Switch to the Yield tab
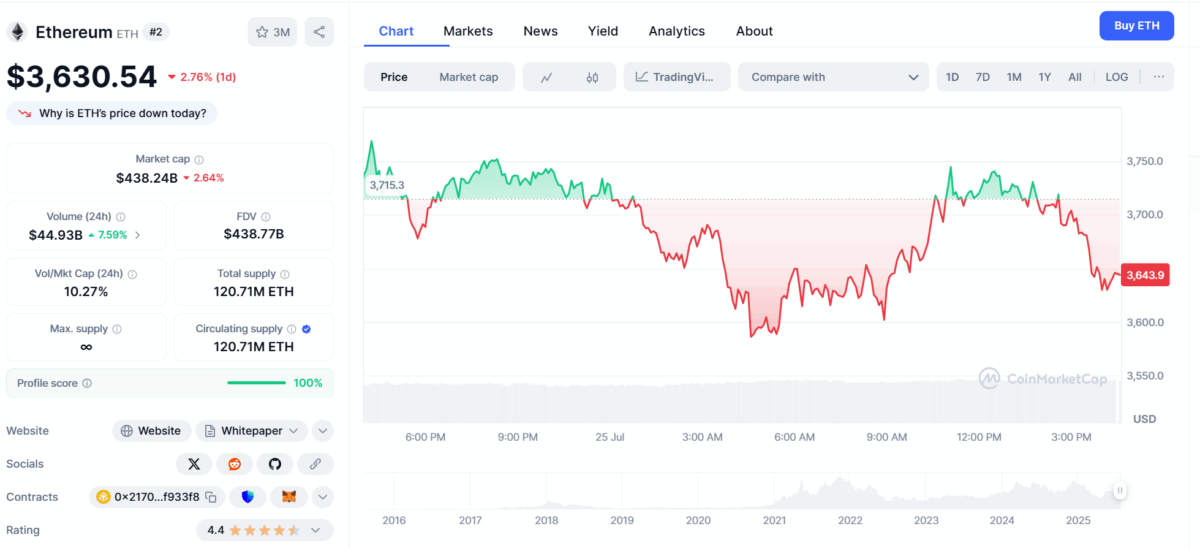The image size is (1200, 548). coord(603,31)
